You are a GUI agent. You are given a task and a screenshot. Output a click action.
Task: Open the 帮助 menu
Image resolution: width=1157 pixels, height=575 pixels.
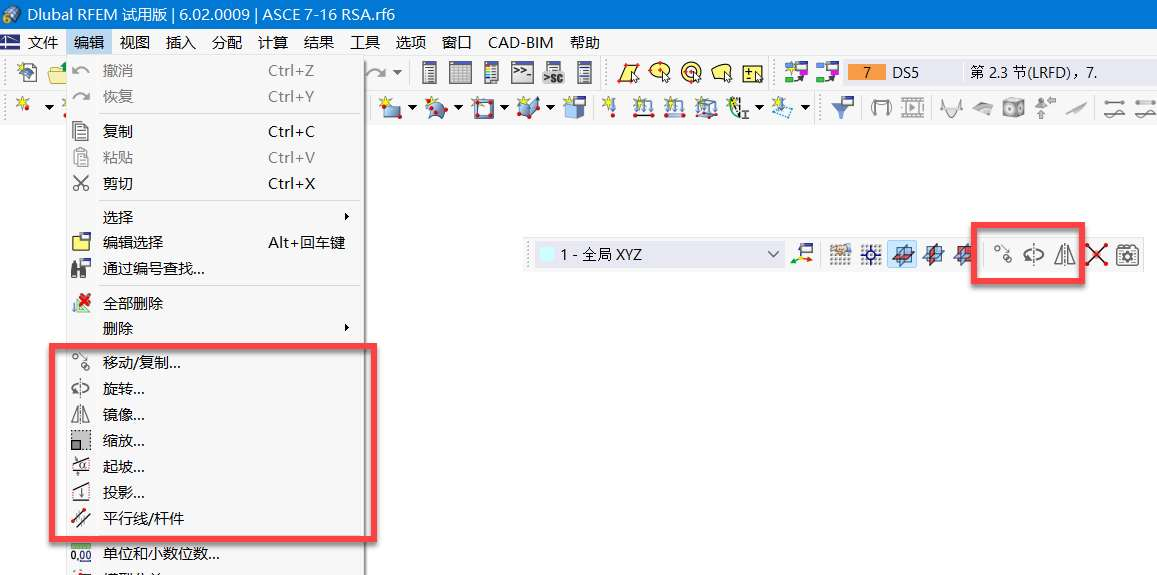point(584,43)
